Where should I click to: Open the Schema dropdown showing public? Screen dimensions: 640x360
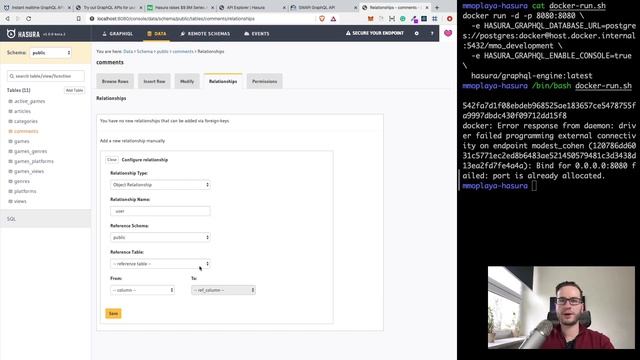51,53
